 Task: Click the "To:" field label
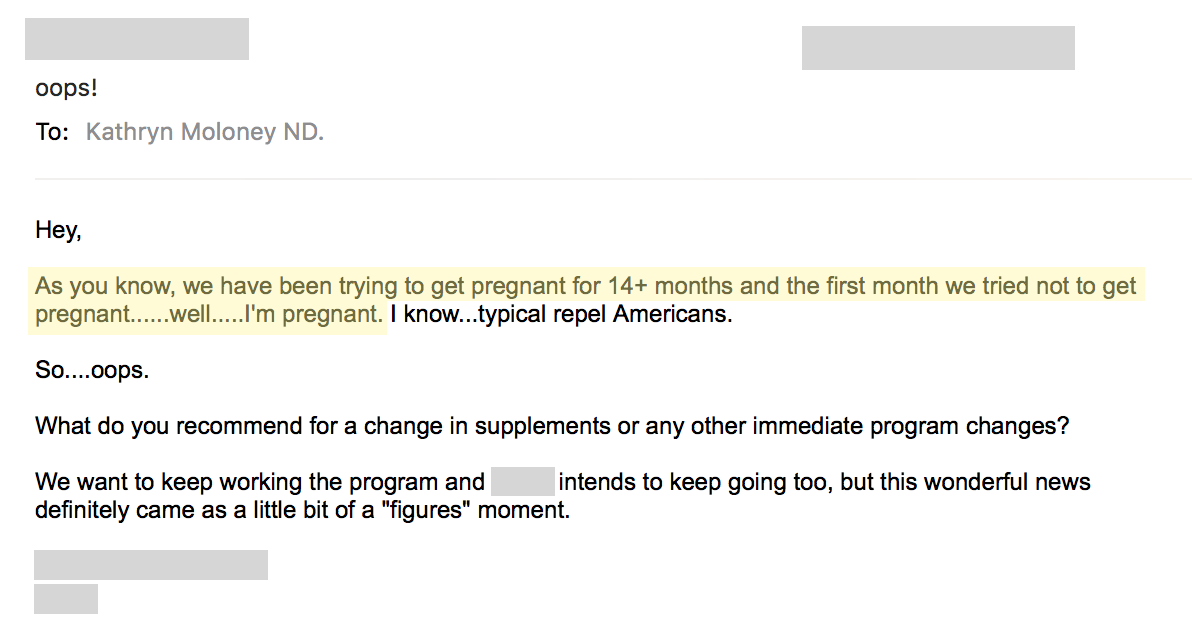tap(52, 132)
